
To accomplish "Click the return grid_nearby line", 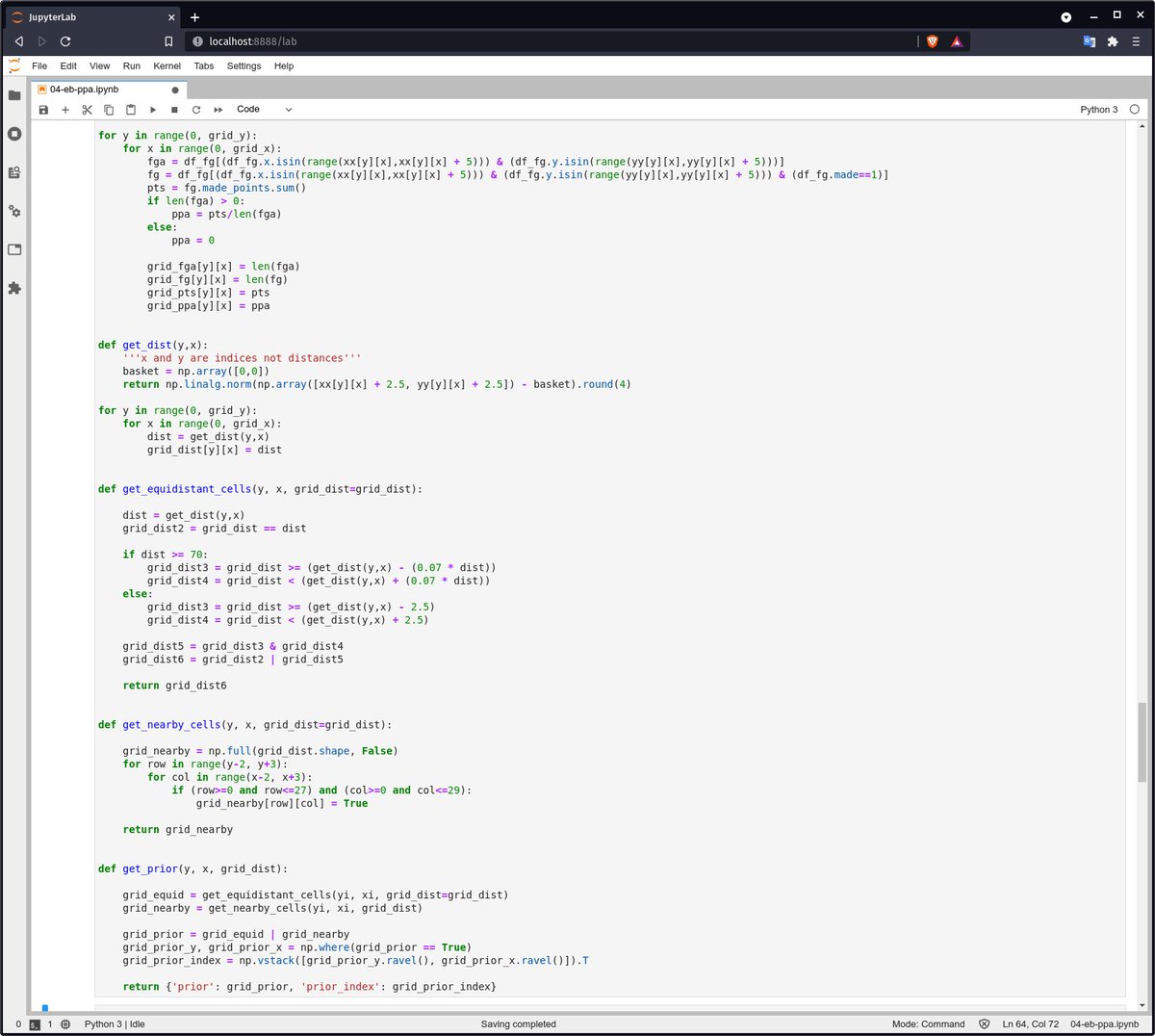I will click(177, 829).
